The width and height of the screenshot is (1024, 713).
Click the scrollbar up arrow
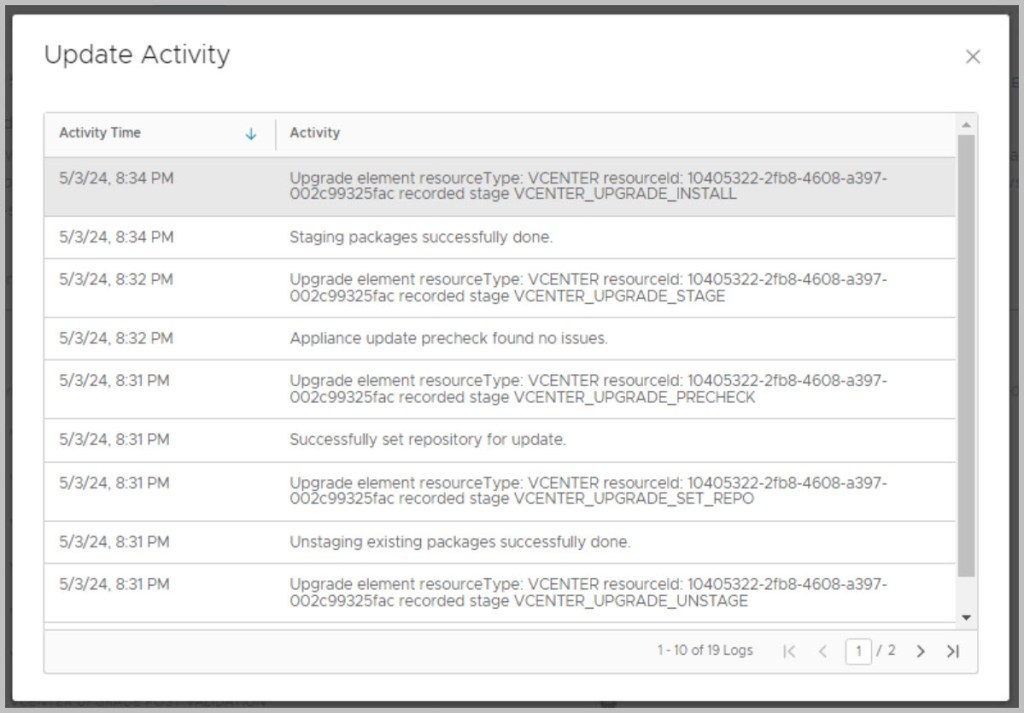point(966,125)
